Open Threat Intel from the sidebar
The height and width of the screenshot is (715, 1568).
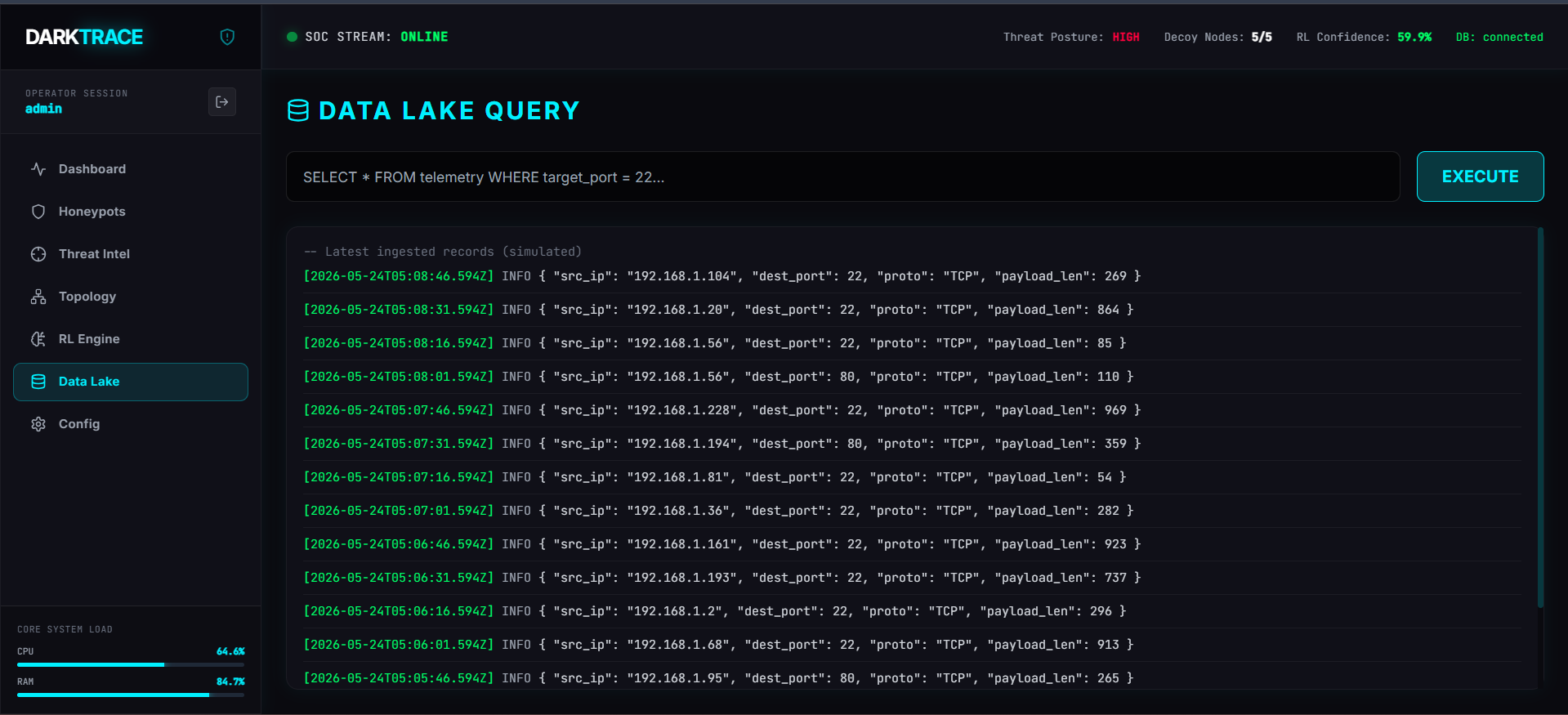click(x=131, y=254)
